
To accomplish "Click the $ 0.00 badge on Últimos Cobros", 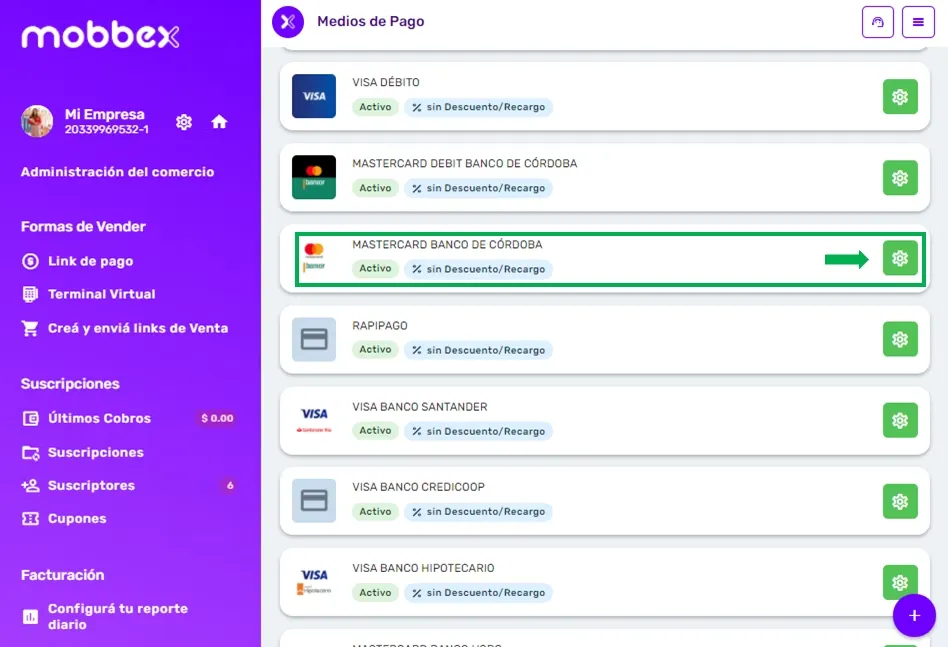I will 217,418.
